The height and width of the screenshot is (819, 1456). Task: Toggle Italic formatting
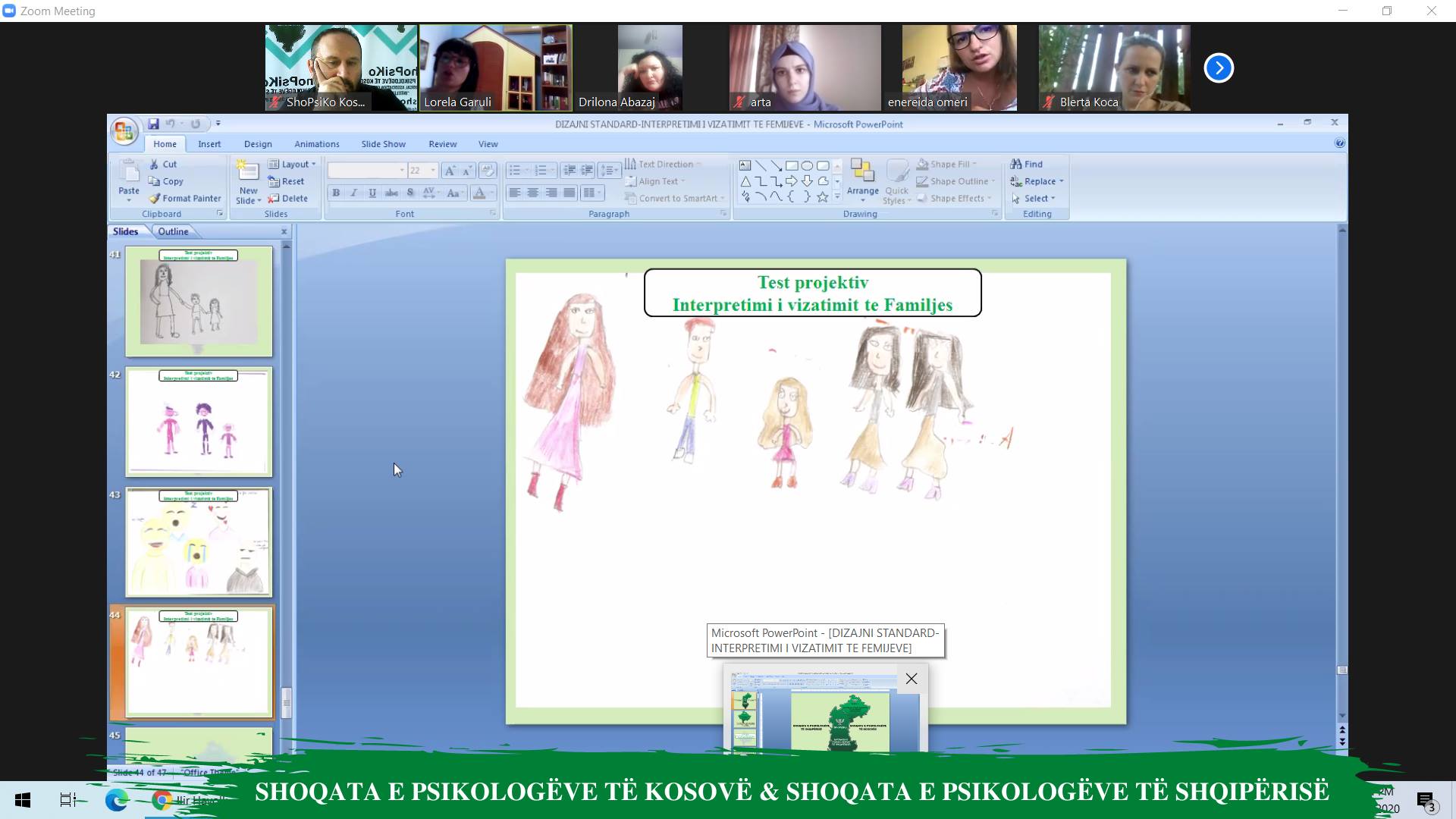pyautogui.click(x=354, y=193)
